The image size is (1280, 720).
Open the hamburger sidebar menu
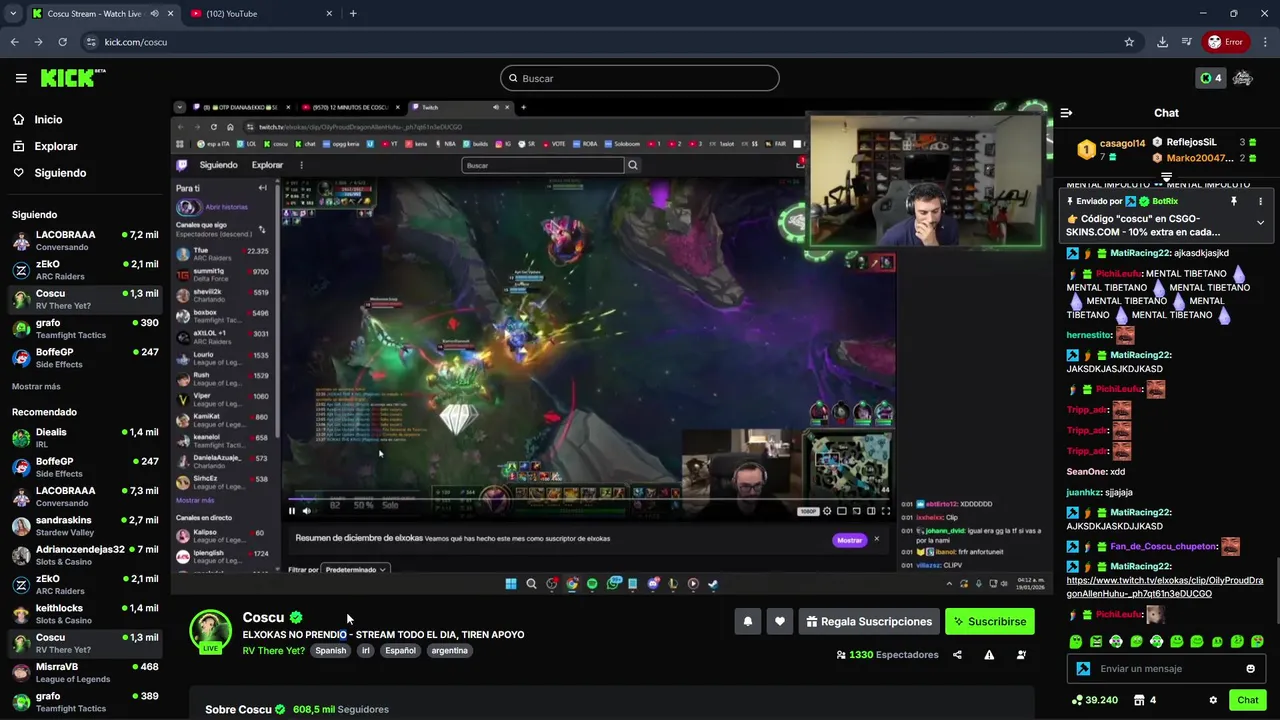tap(21, 78)
